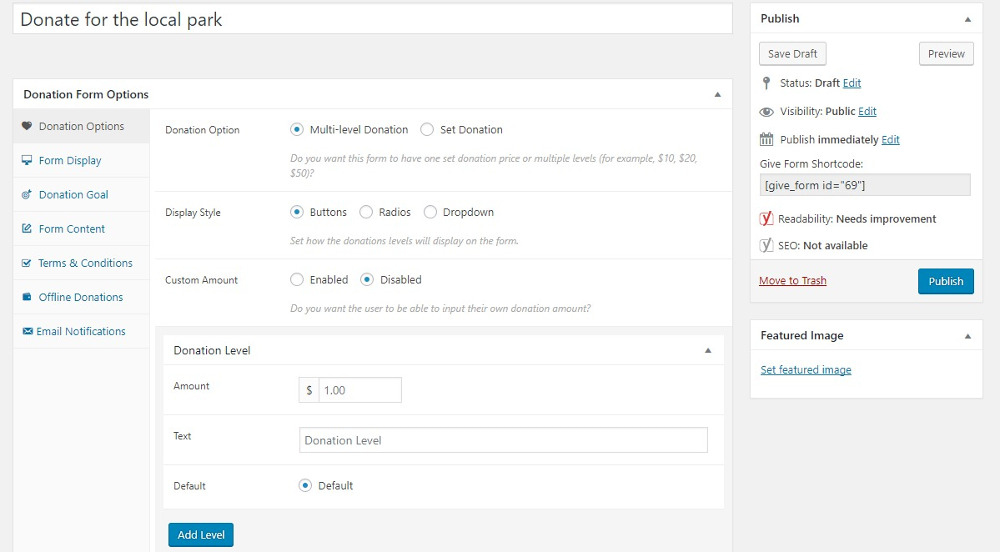
Task: Click the edit icon beside Form Content
Action: click(x=27, y=229)
